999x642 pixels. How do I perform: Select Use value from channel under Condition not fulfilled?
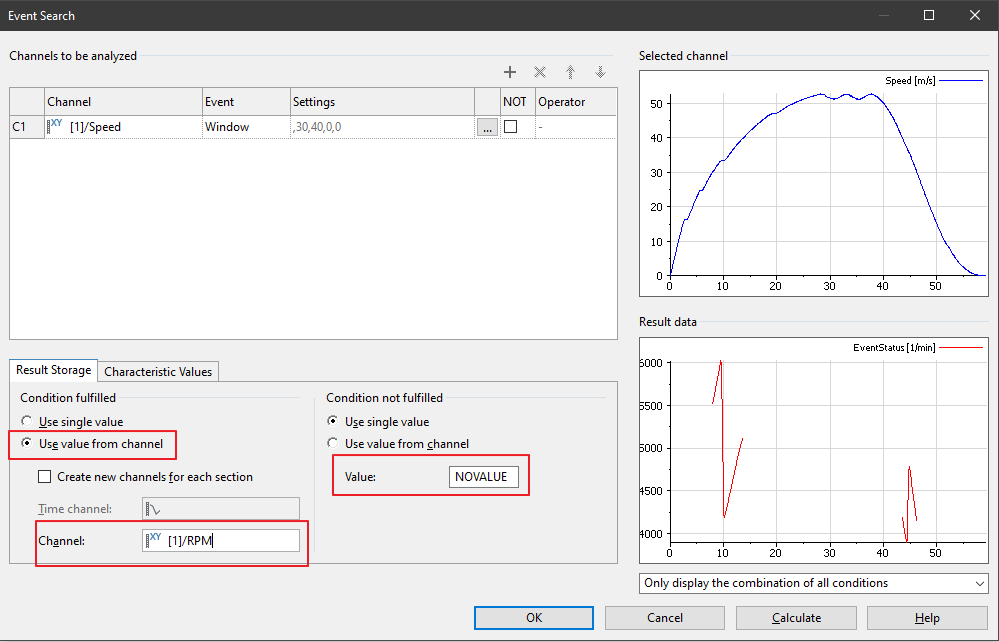pyautogui.click(x=333, y=444)
